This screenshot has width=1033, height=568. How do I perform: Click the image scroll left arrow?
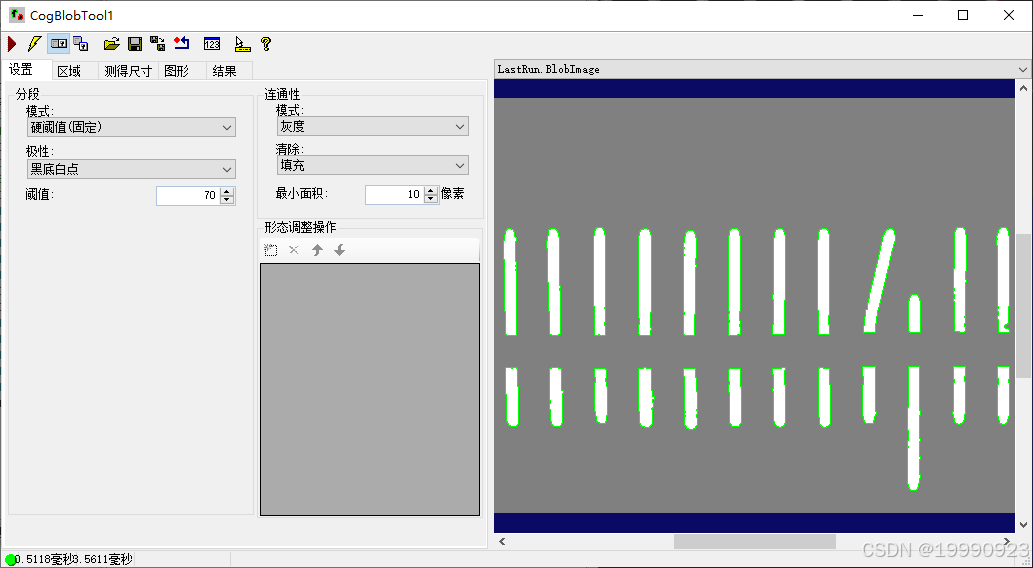(502, 542)
